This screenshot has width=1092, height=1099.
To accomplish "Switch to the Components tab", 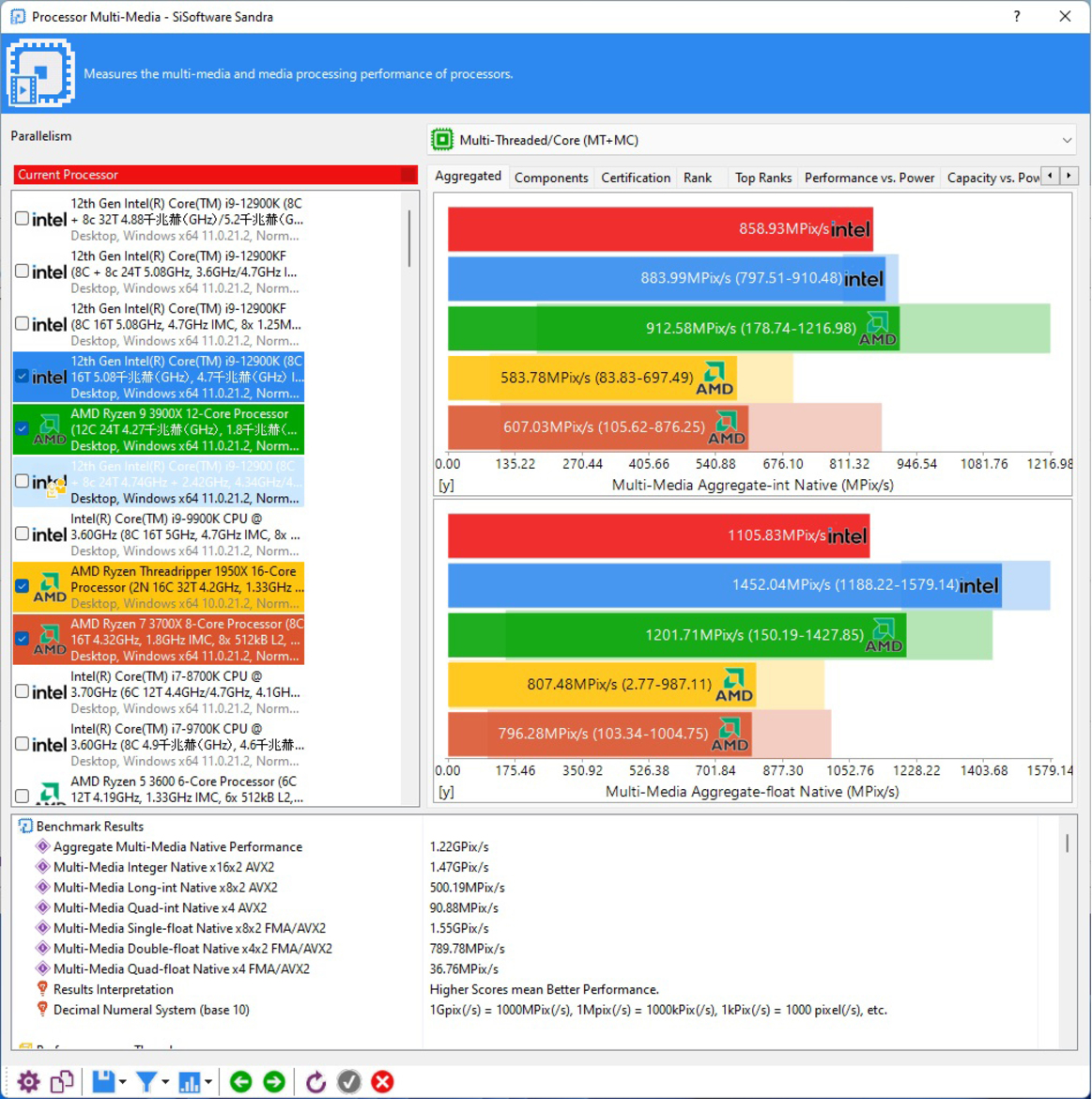I will 551,178.
